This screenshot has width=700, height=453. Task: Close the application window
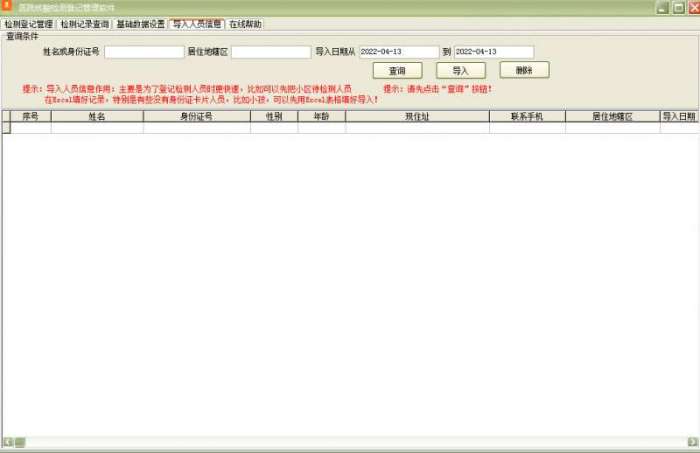point(694,8)
